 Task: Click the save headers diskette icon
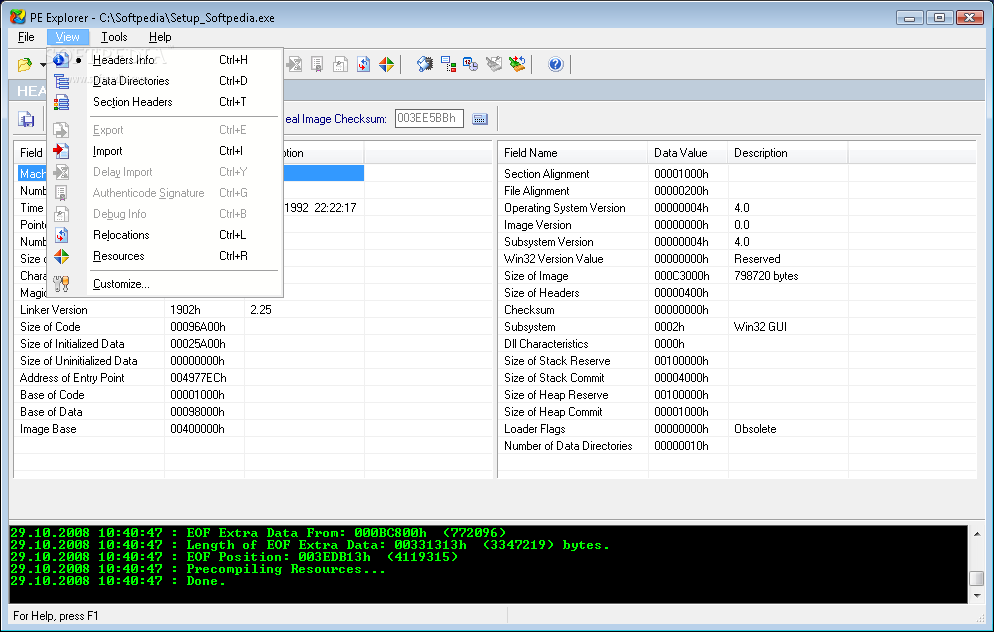(27, 119)
